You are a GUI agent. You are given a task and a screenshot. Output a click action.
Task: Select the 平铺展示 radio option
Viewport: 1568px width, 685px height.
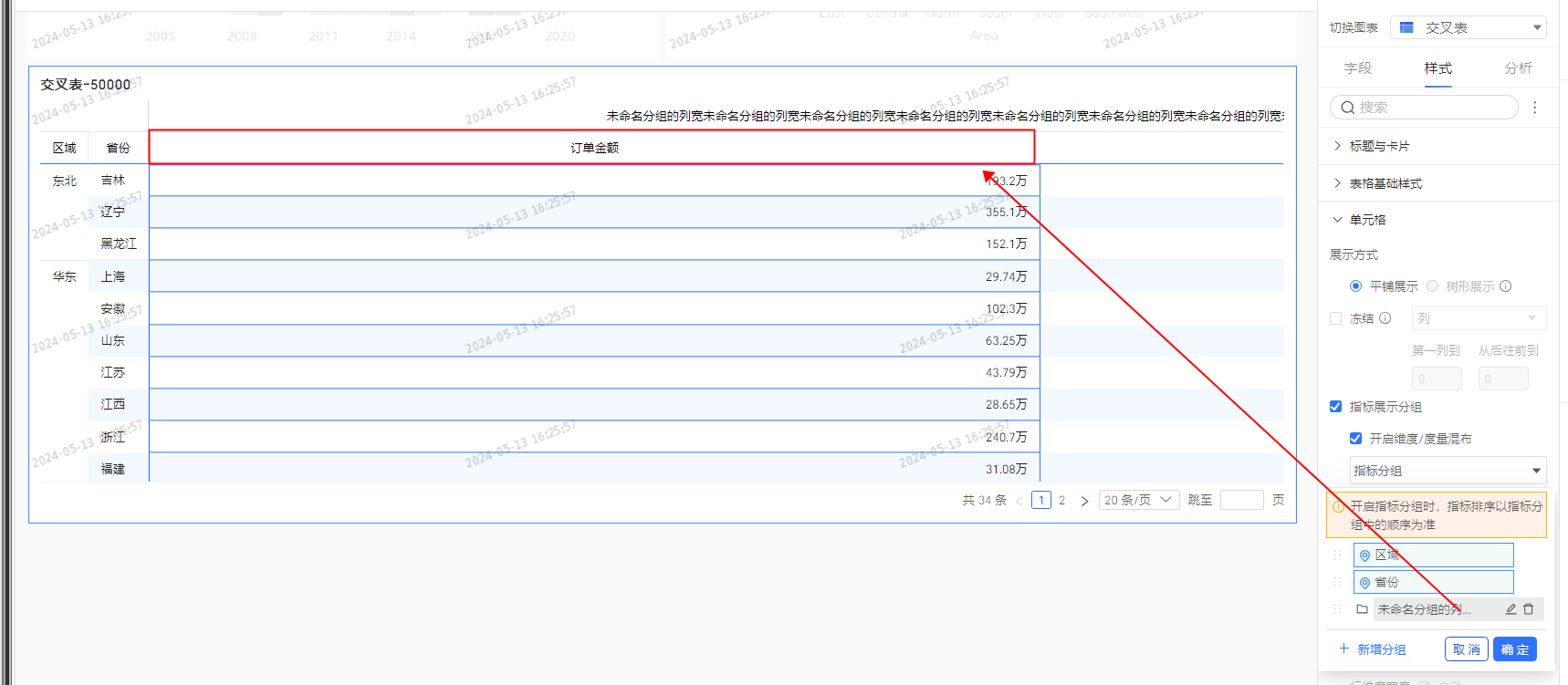pyautogui.click(x=1355, y=286)
